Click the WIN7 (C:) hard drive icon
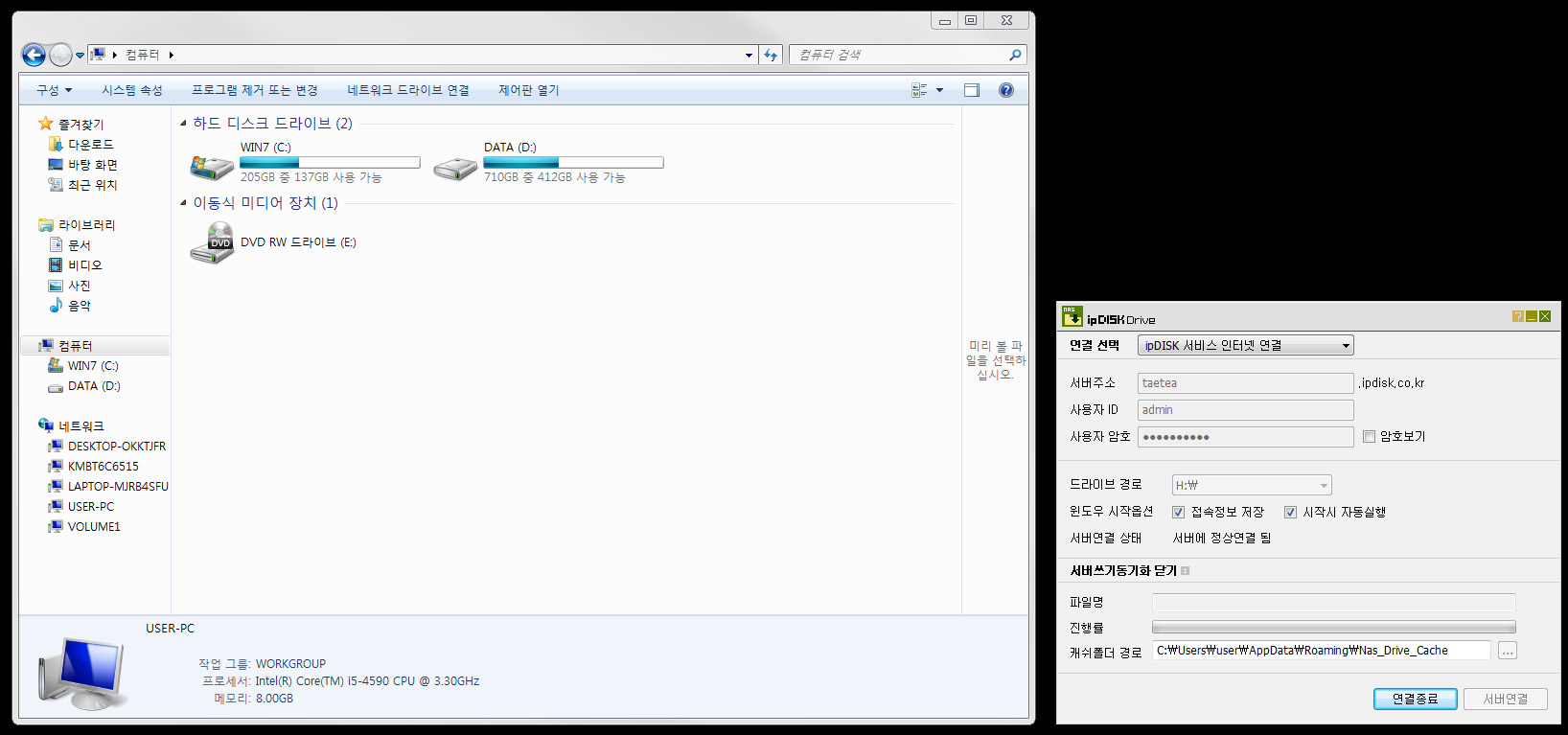 pos(212,168)
